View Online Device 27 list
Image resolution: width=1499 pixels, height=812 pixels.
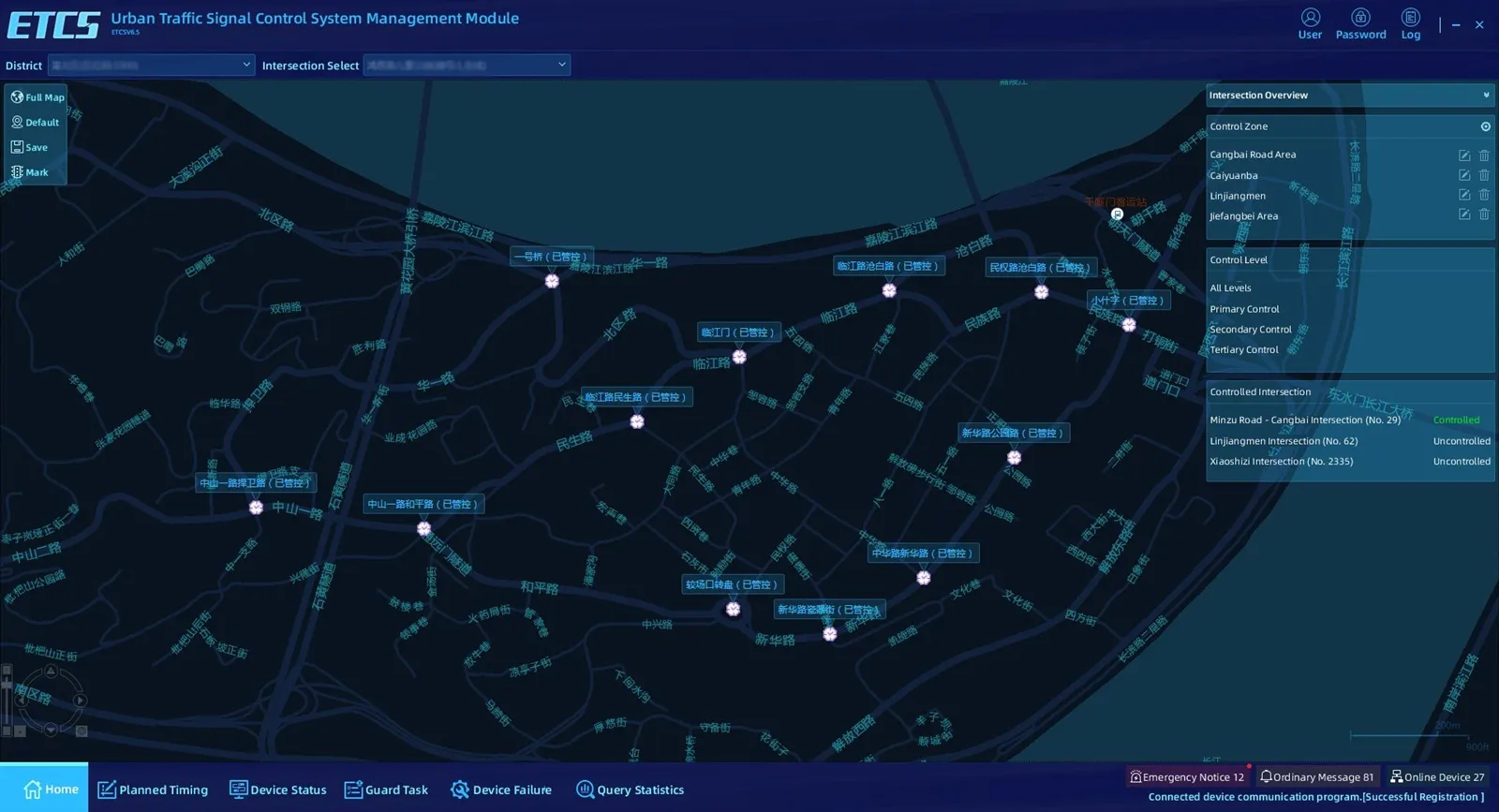coord(1437,776)
